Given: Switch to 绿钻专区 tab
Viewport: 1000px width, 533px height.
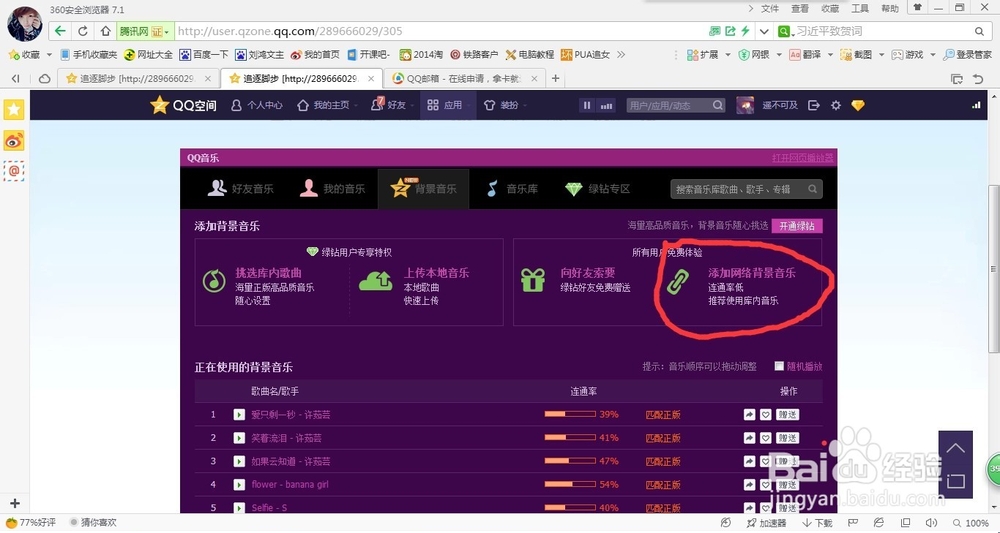Looking at the screenshot, I should click(x=598, y=189).
